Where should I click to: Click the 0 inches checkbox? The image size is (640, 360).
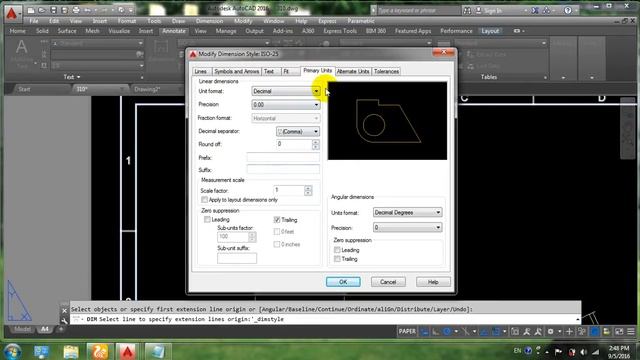(x=277, y=244)
